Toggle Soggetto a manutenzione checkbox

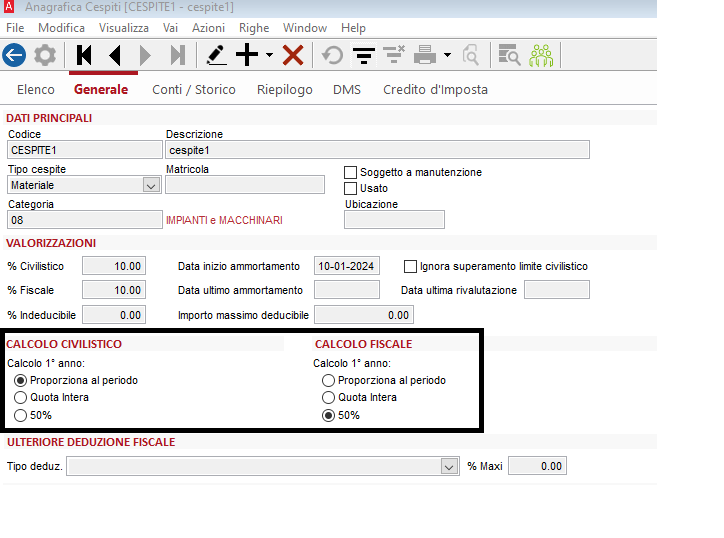tap(350, 172)
